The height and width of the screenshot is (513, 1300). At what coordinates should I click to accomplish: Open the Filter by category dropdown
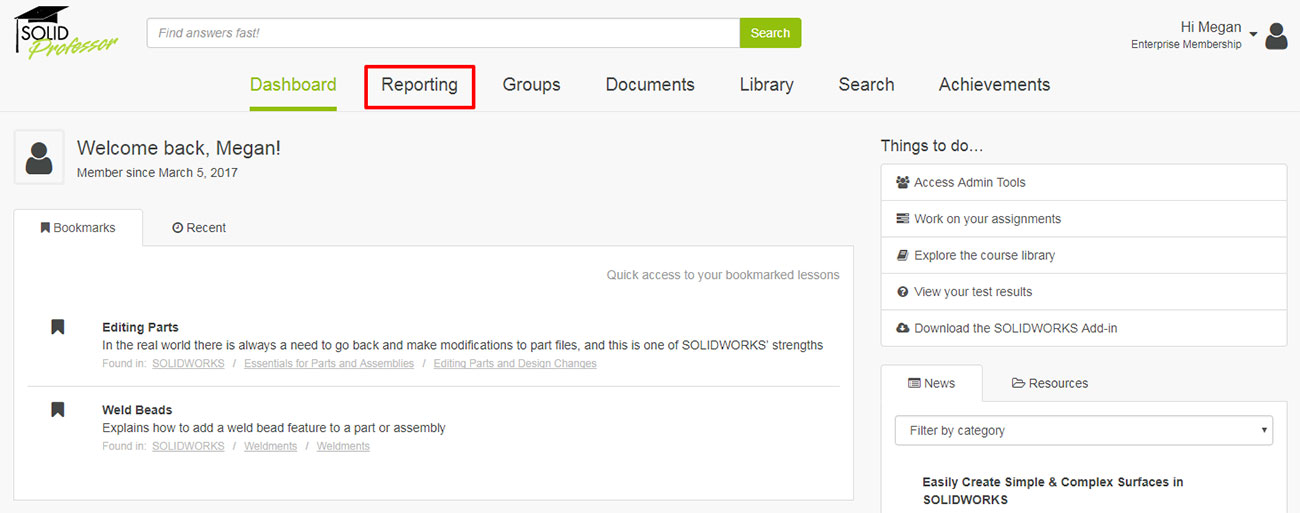[1084, 430]
